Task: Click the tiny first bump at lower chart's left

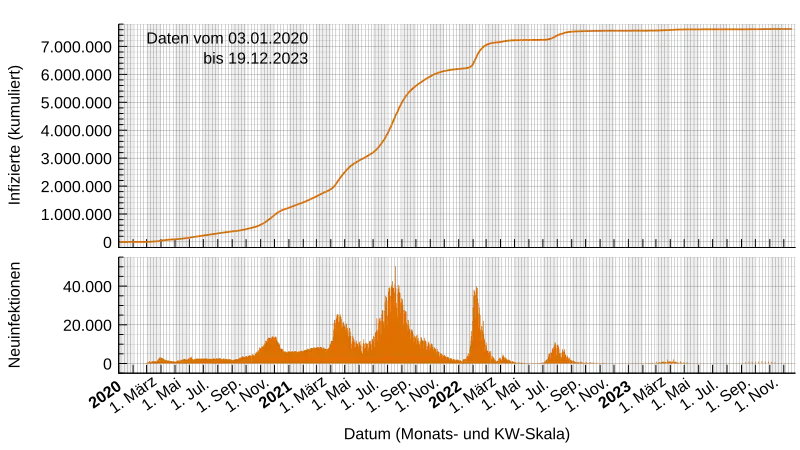Action: coord(160,359)
